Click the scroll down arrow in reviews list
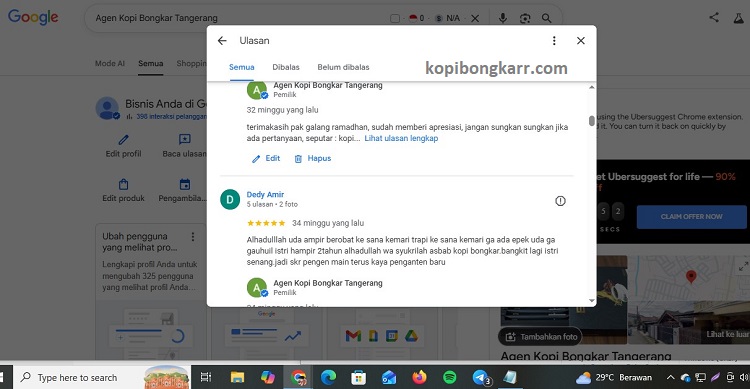750x389 pixels. (592, 301)
